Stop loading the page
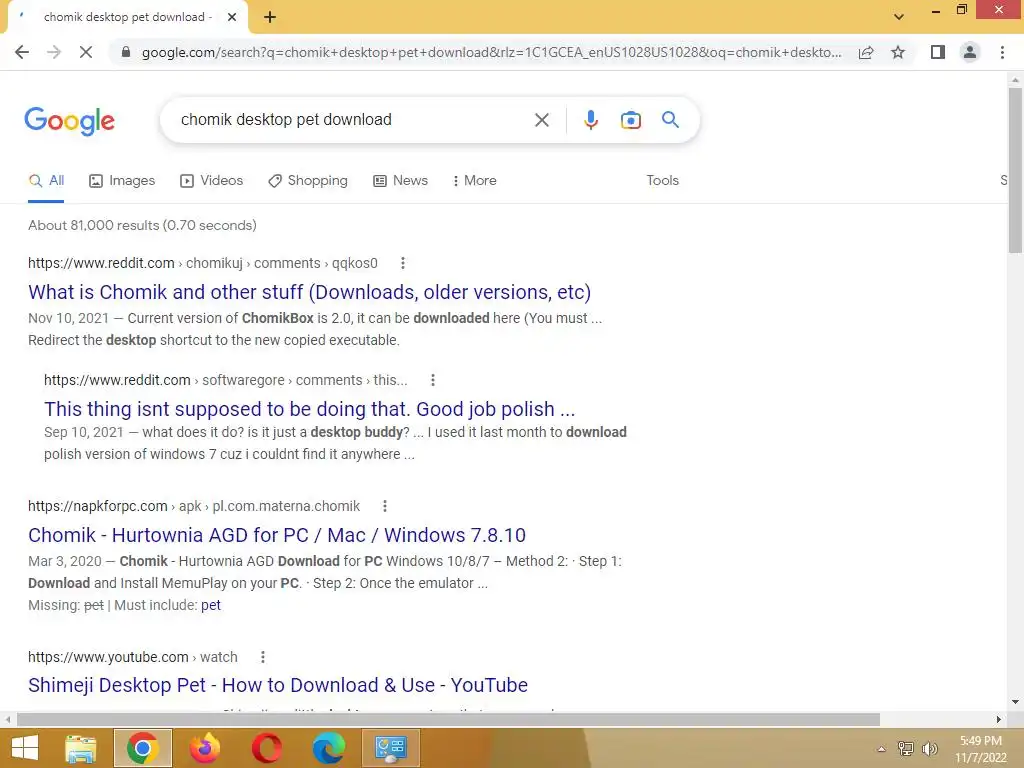This screenshot has width=1024, height=768. pos(86,52)
